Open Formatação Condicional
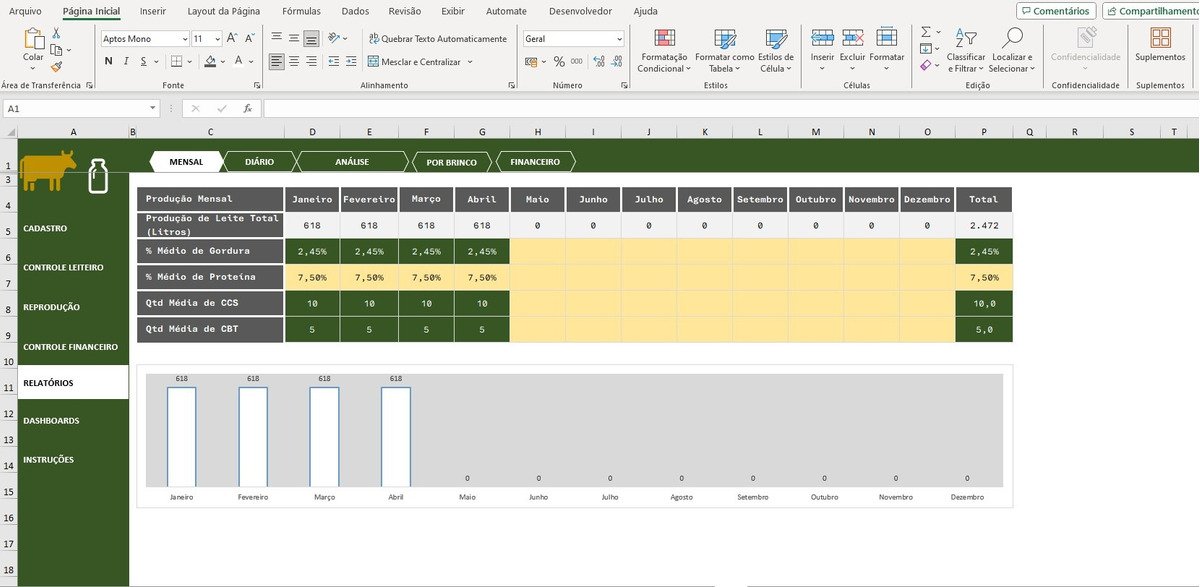 point(664,50)
